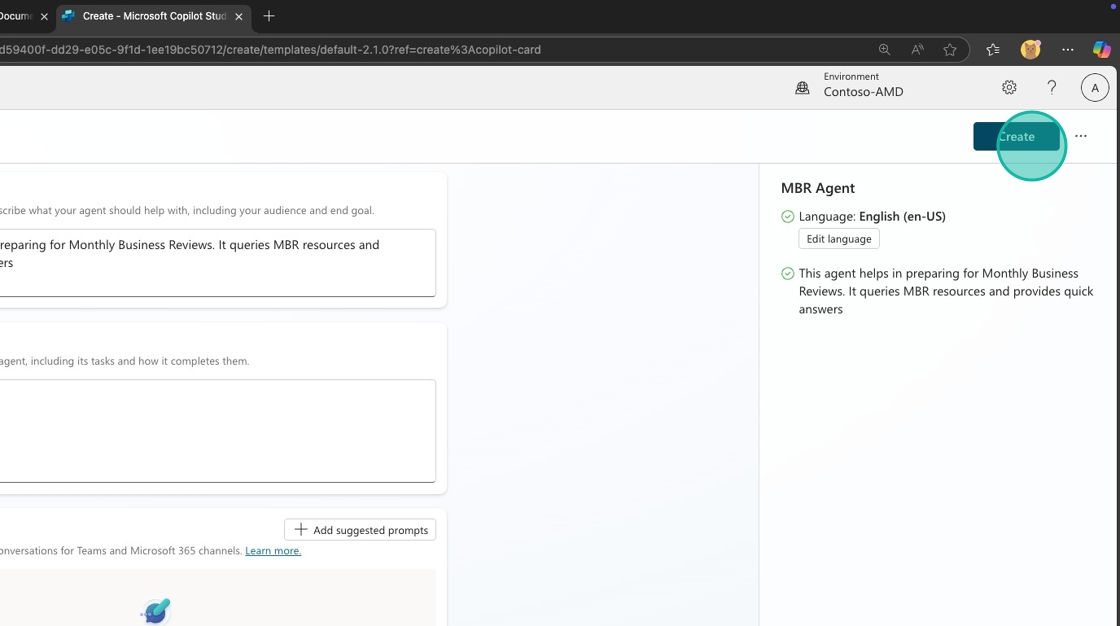1120x626 pixels.
Task: Open the browser settings and more menu
Action: click(x=1067, y=50)
